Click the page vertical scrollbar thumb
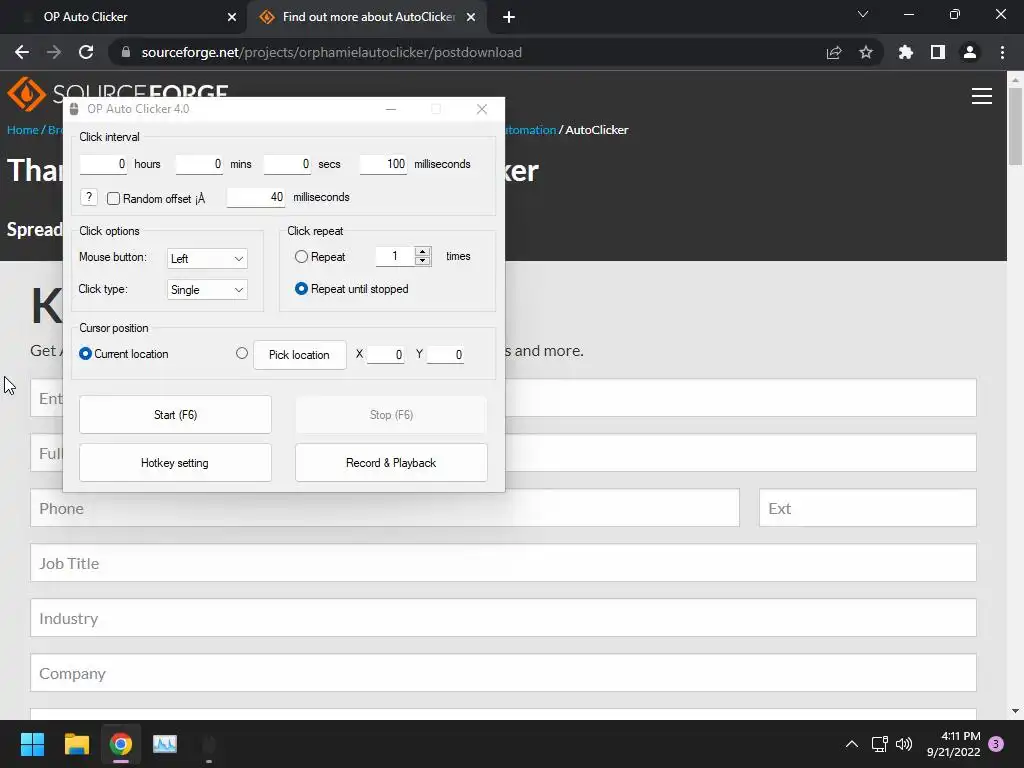This screenshot has width=1024, height=768. pos(1015,126)
